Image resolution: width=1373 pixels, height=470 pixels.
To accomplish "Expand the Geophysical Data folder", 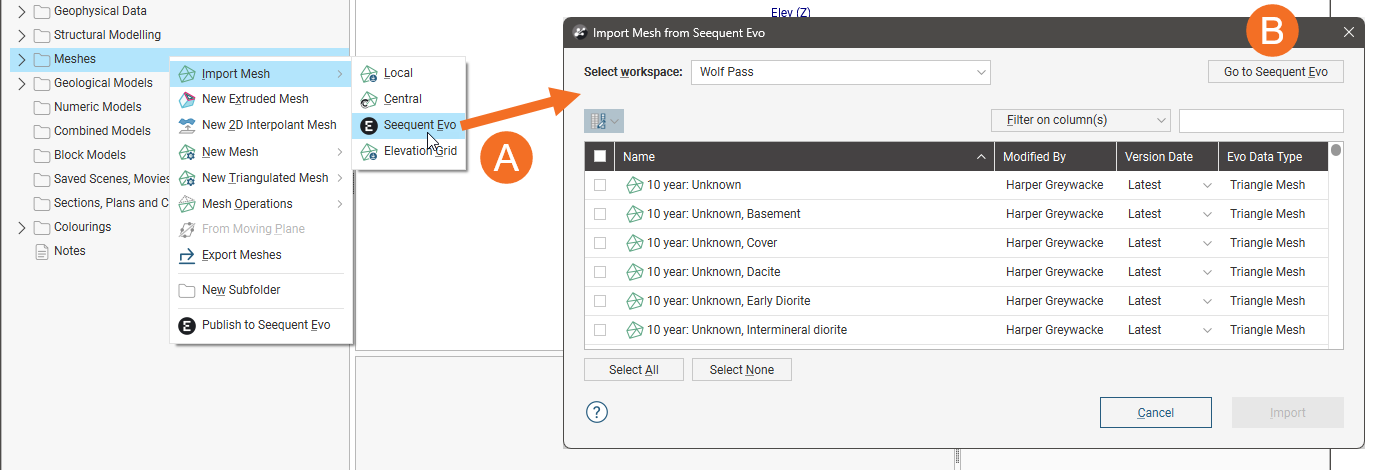I will point(21,11).
